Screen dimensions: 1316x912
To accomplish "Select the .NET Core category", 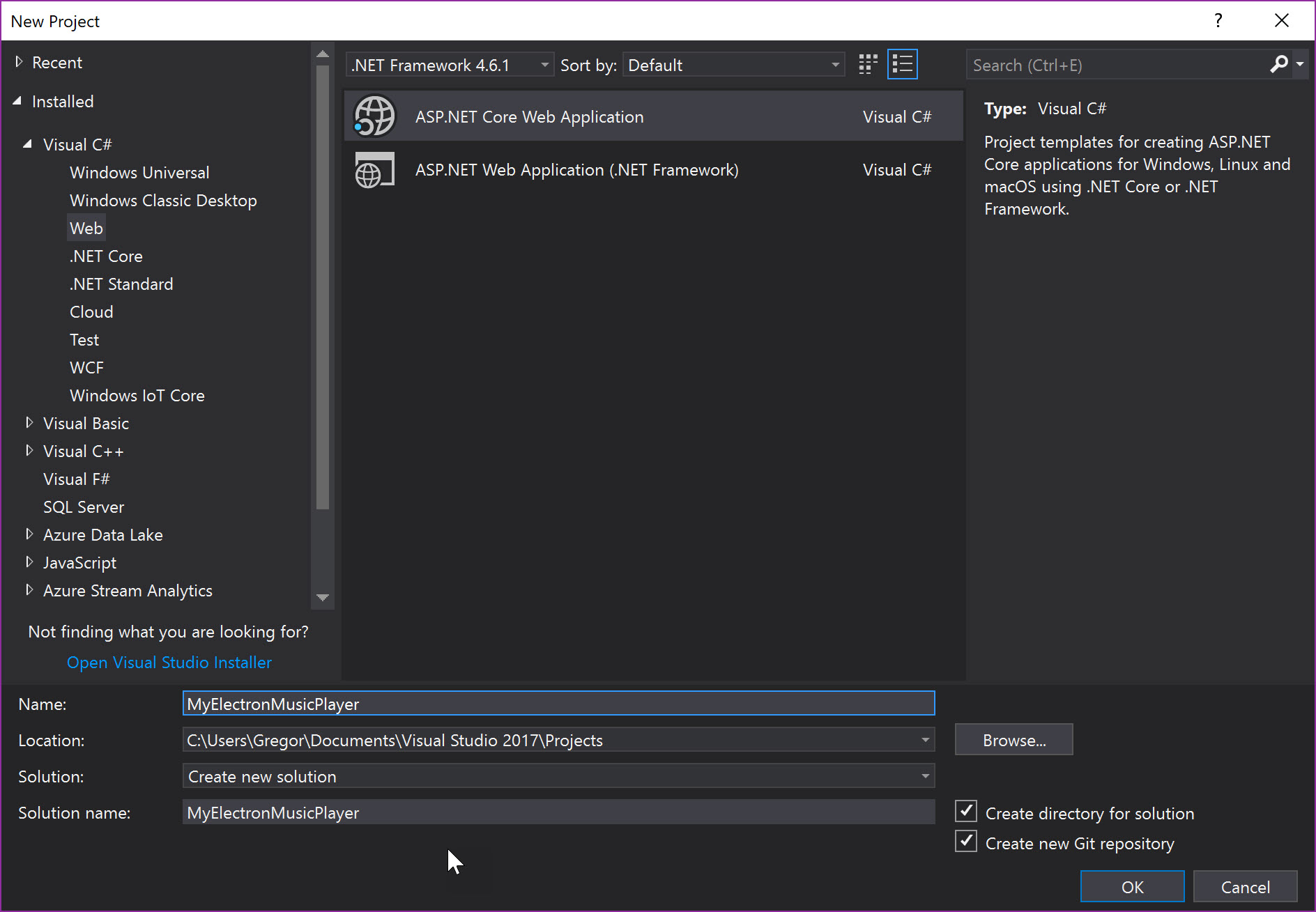I will point(106,256).
